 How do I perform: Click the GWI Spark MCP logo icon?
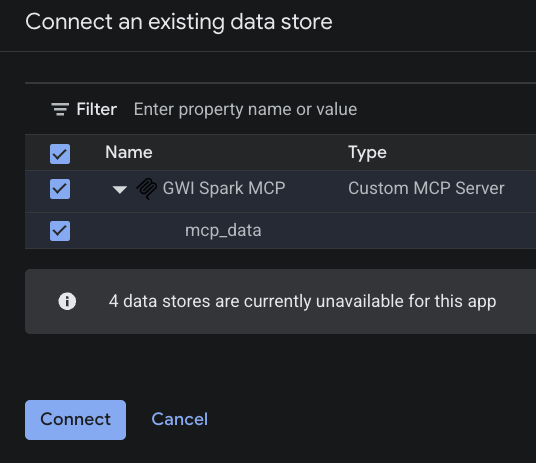147,189
